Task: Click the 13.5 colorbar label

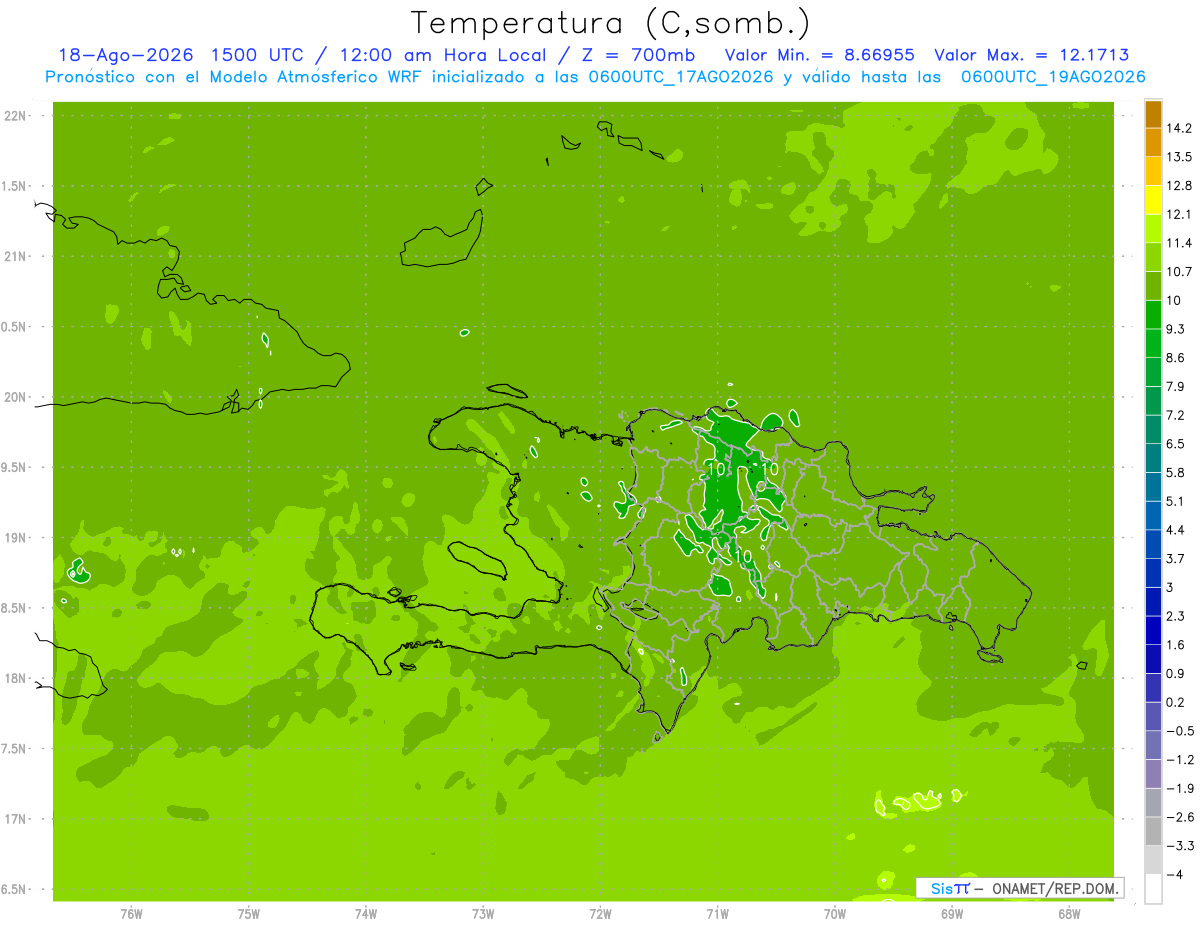Action: point(1178,157)
